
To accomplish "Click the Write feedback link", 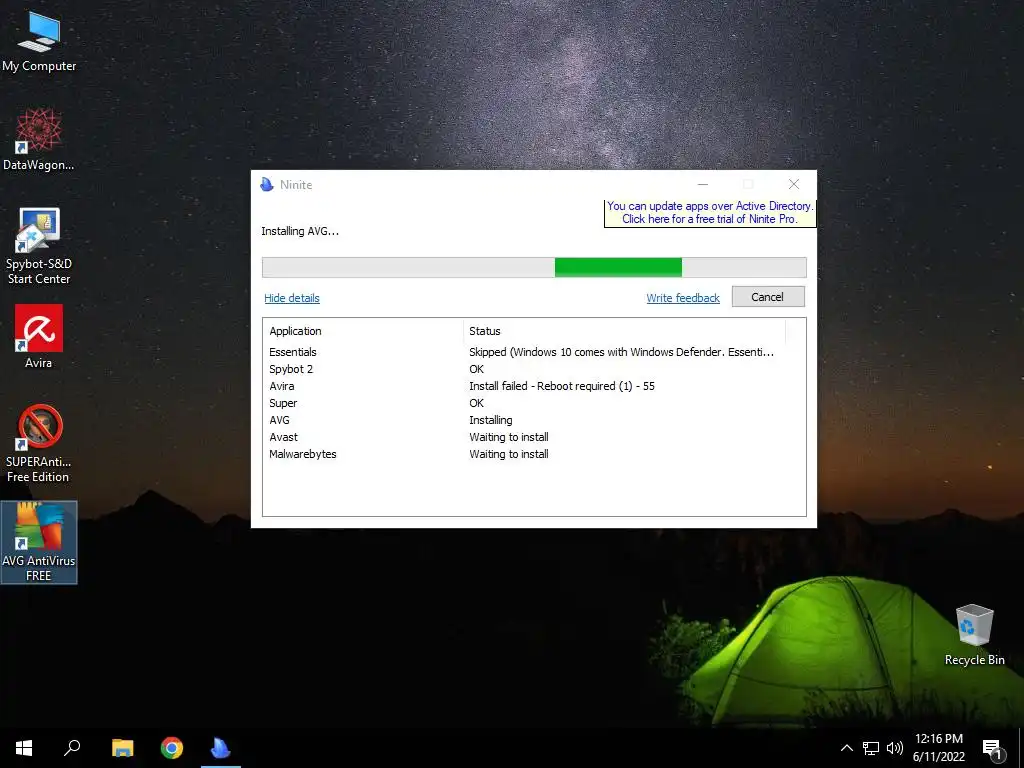I will (683, 298).
